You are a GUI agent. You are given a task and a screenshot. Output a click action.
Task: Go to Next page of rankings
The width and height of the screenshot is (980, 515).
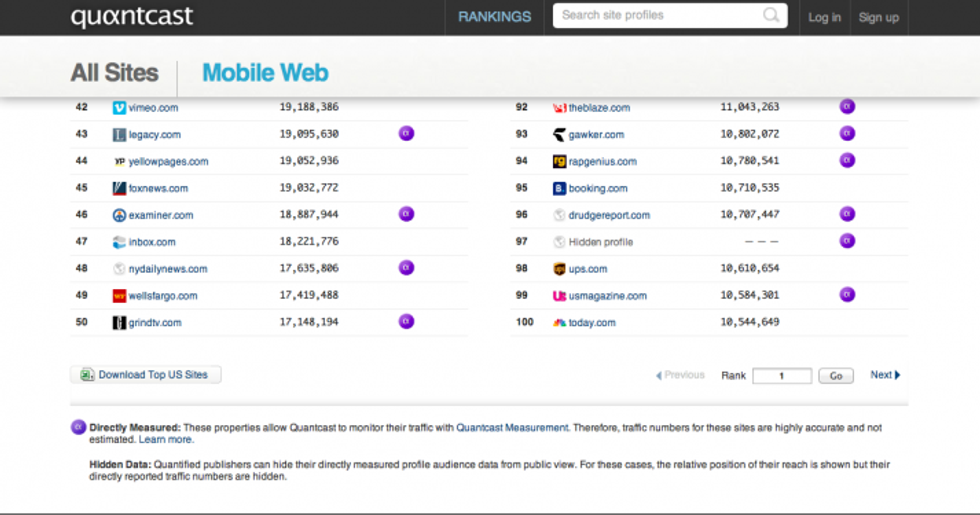pyautogui.click(x=885, y=375)
